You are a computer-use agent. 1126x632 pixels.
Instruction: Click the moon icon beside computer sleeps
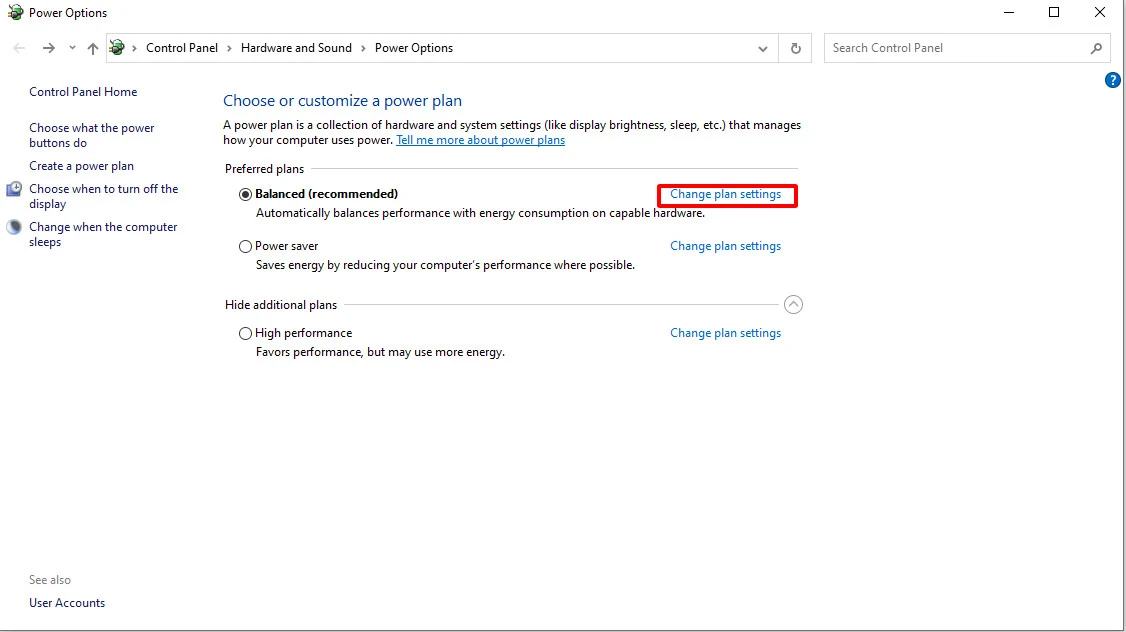pyautogui.click(x=14, y=227)
